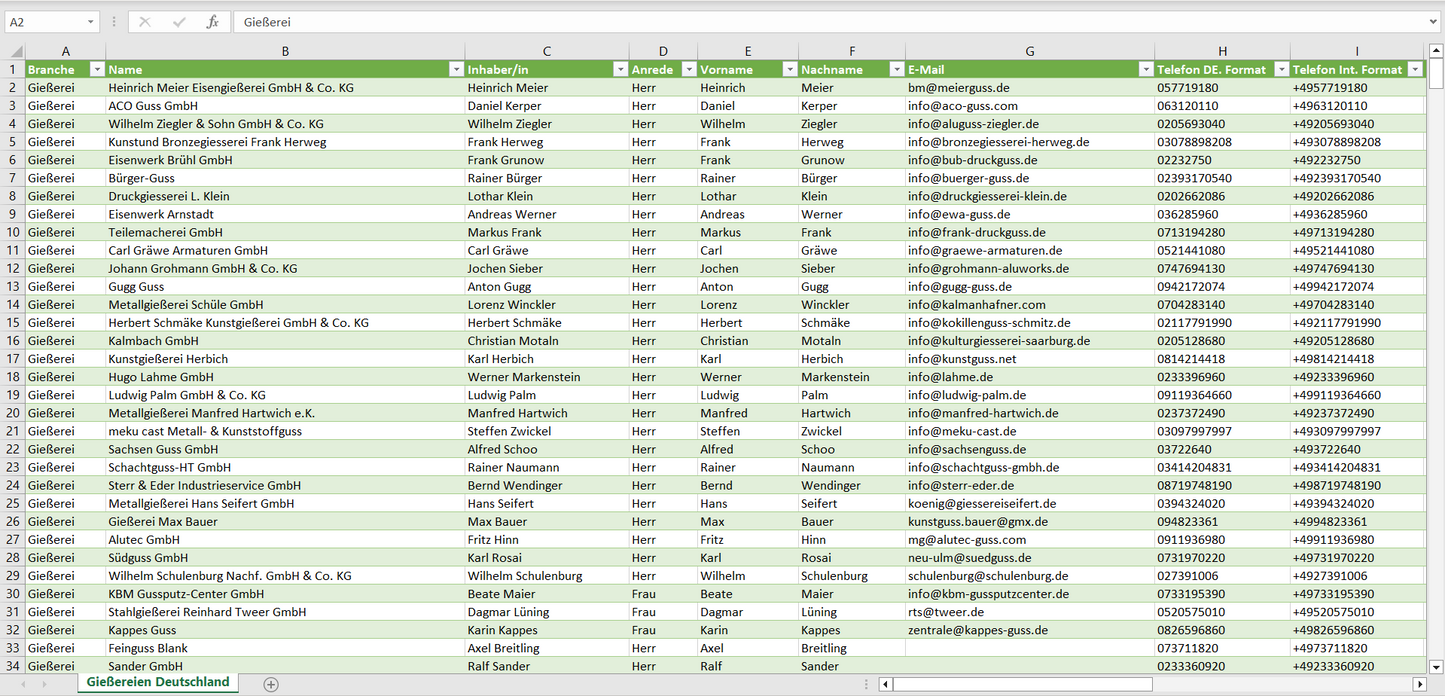Screen dimensions: 1445x696
Task: Expand the Name Box dropdown arrow
Action: point(91,22)
